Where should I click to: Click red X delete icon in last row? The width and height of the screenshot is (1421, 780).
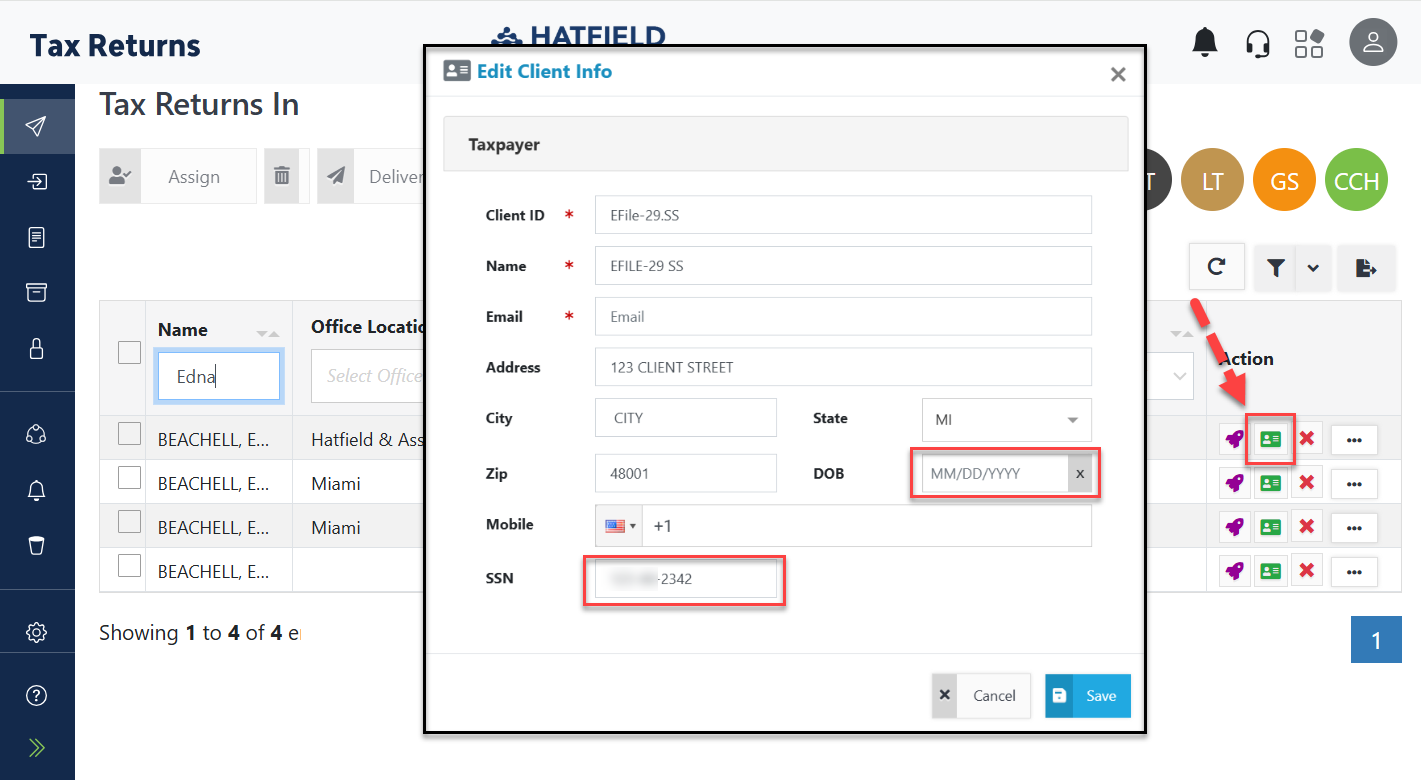(1305, 571)
